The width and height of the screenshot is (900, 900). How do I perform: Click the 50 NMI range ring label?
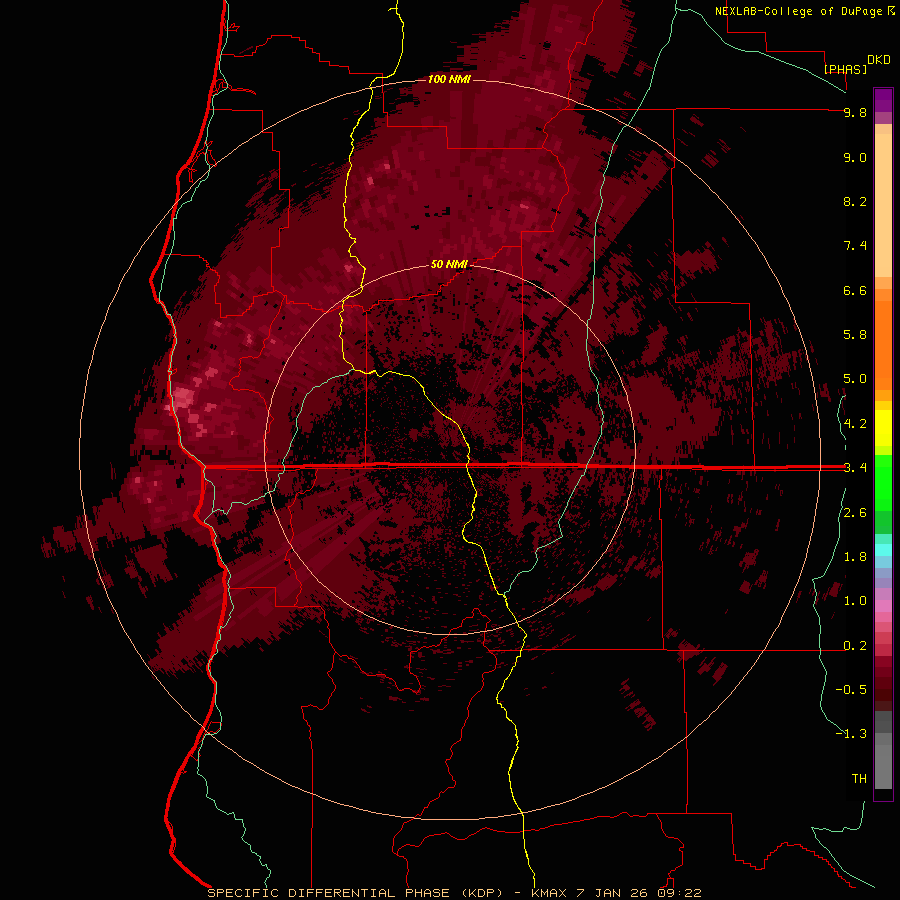(x=449, y=265)
